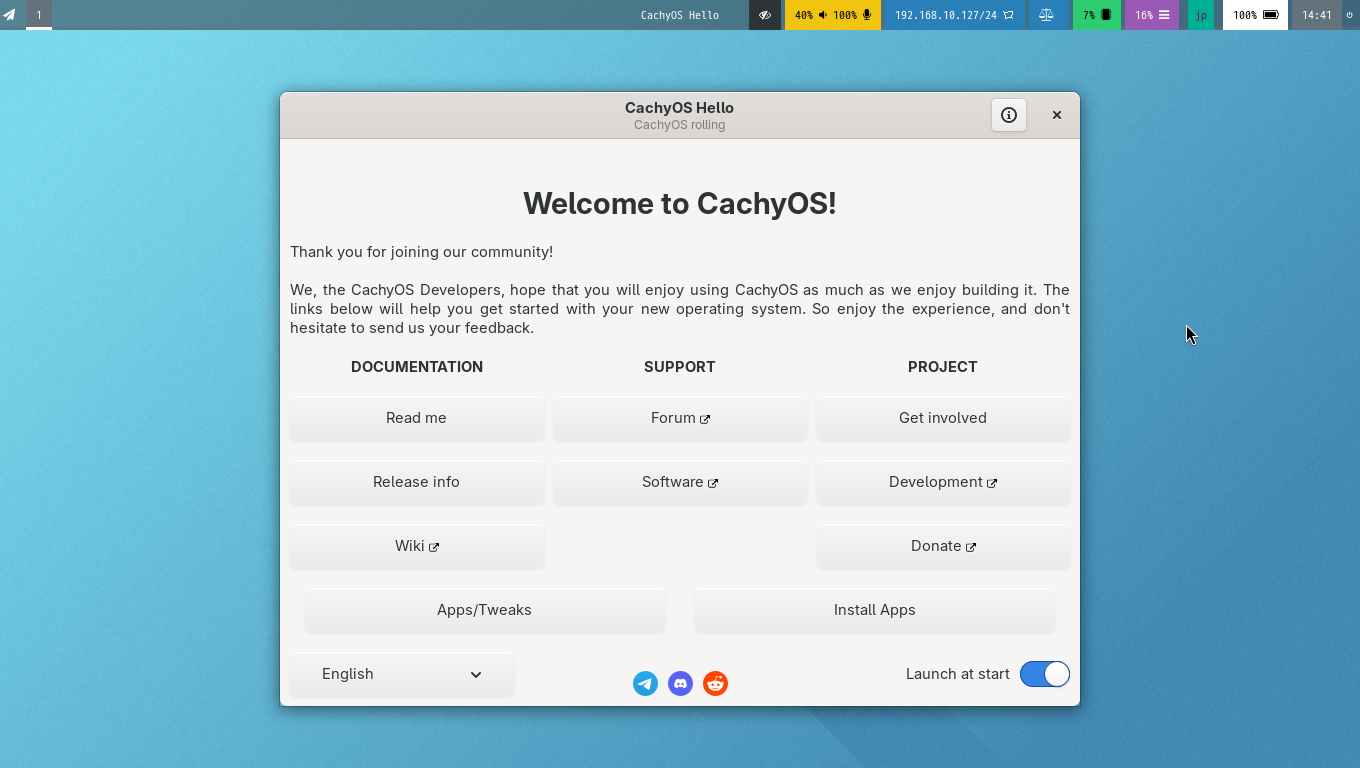Open the Read me document

(417, 418)
